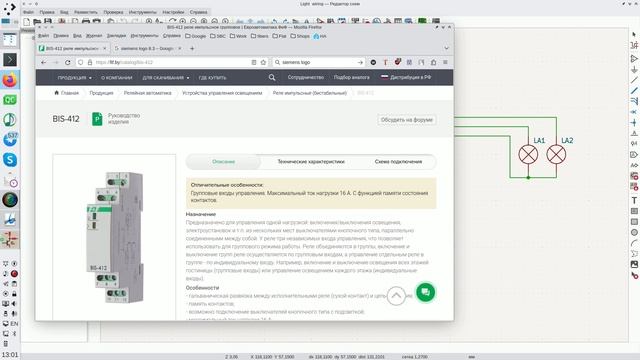This screenshot has height=360, width=640.
Task: Click the ГДЕ КУПИТЬ navbar link
Action: (212, 77)
